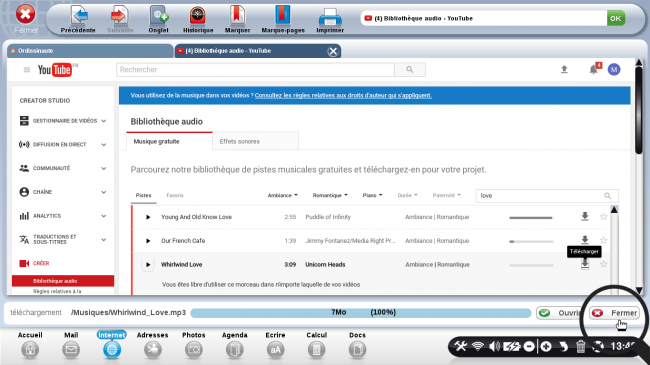Click the YouTube upload arrow icon

[x=564, y=69]
